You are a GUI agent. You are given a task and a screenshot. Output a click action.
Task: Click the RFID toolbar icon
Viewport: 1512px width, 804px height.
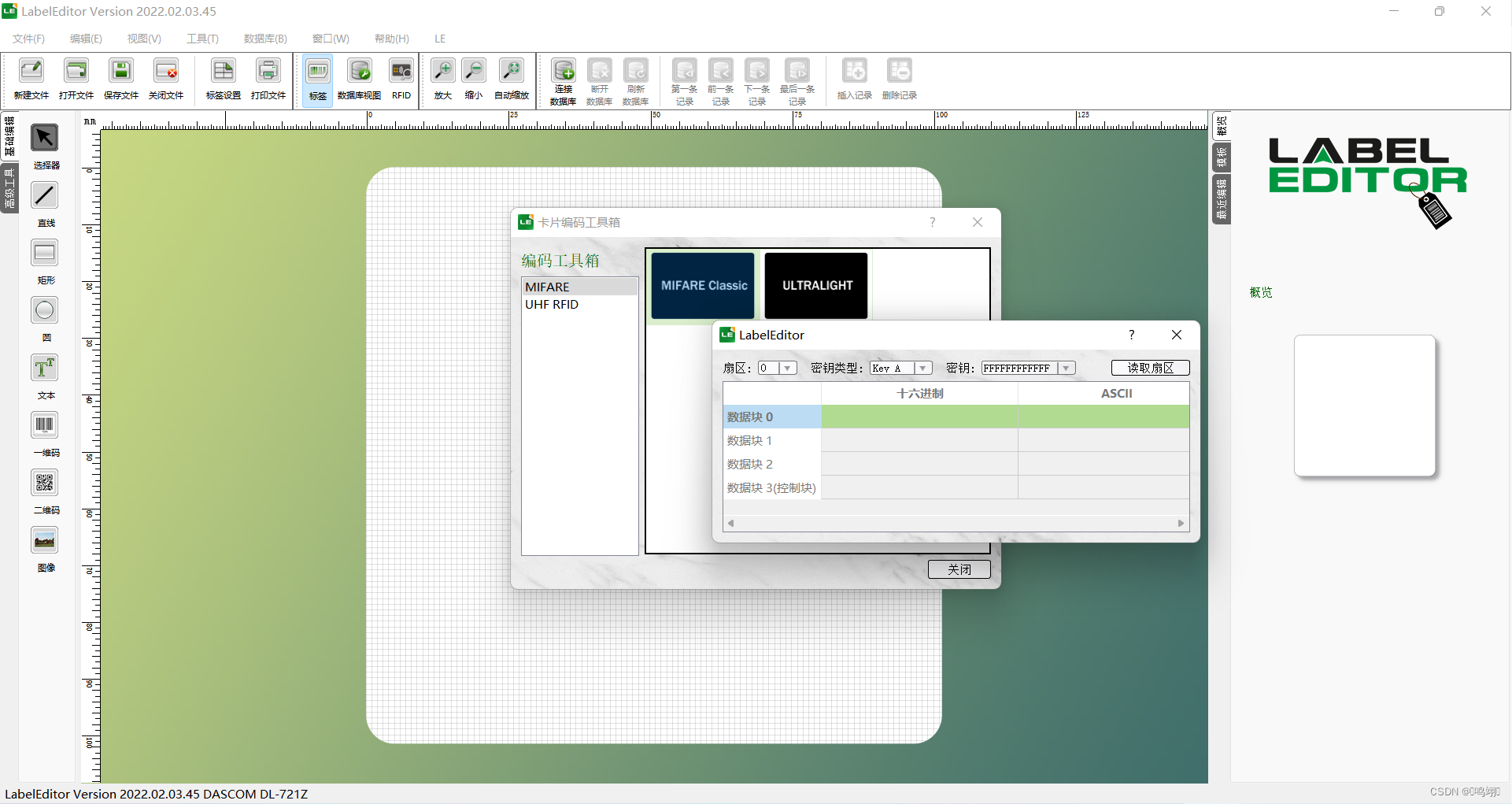(401, 71)
